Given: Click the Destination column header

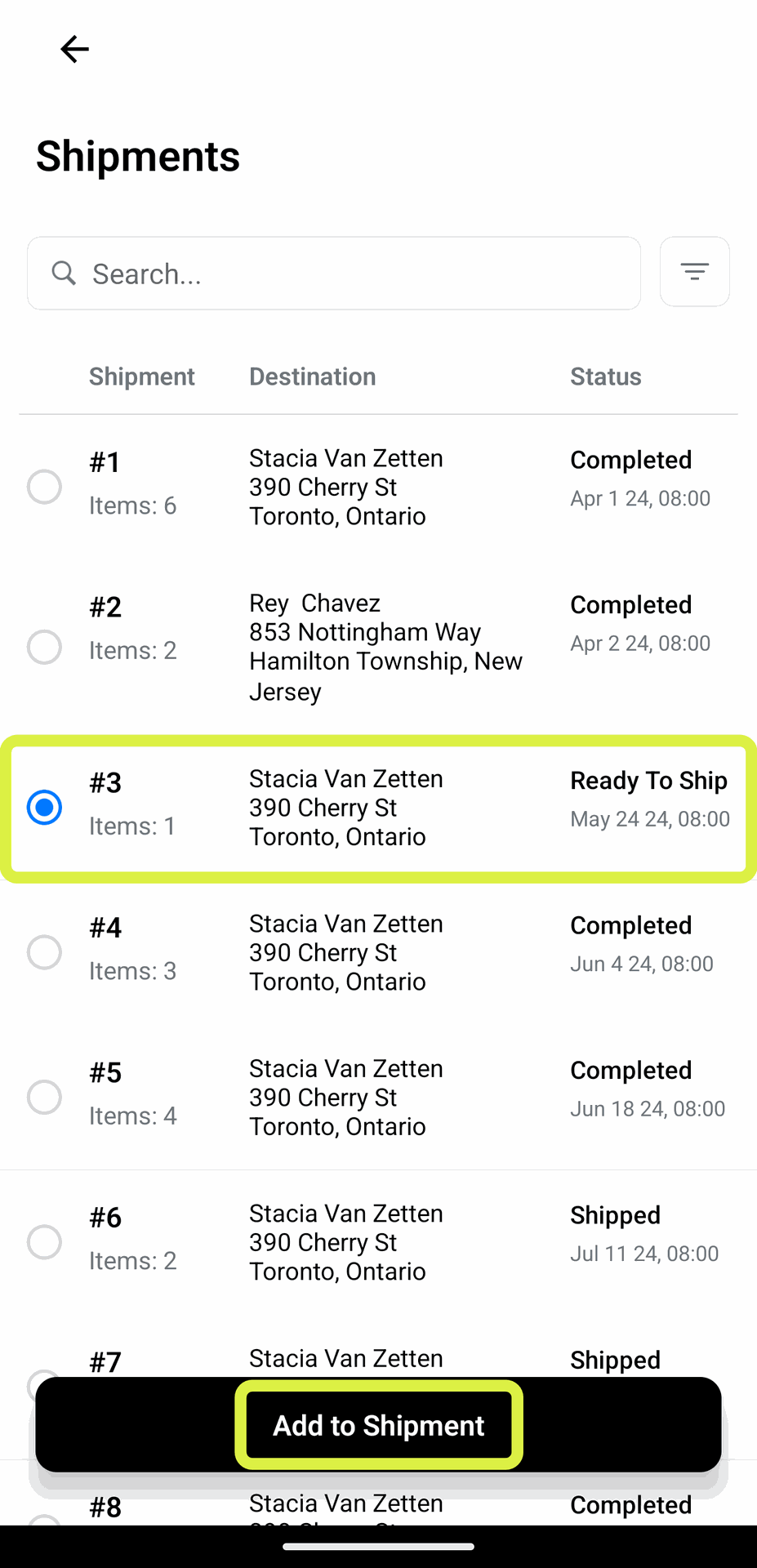Looking at the screenshot, I should (312, 376).
